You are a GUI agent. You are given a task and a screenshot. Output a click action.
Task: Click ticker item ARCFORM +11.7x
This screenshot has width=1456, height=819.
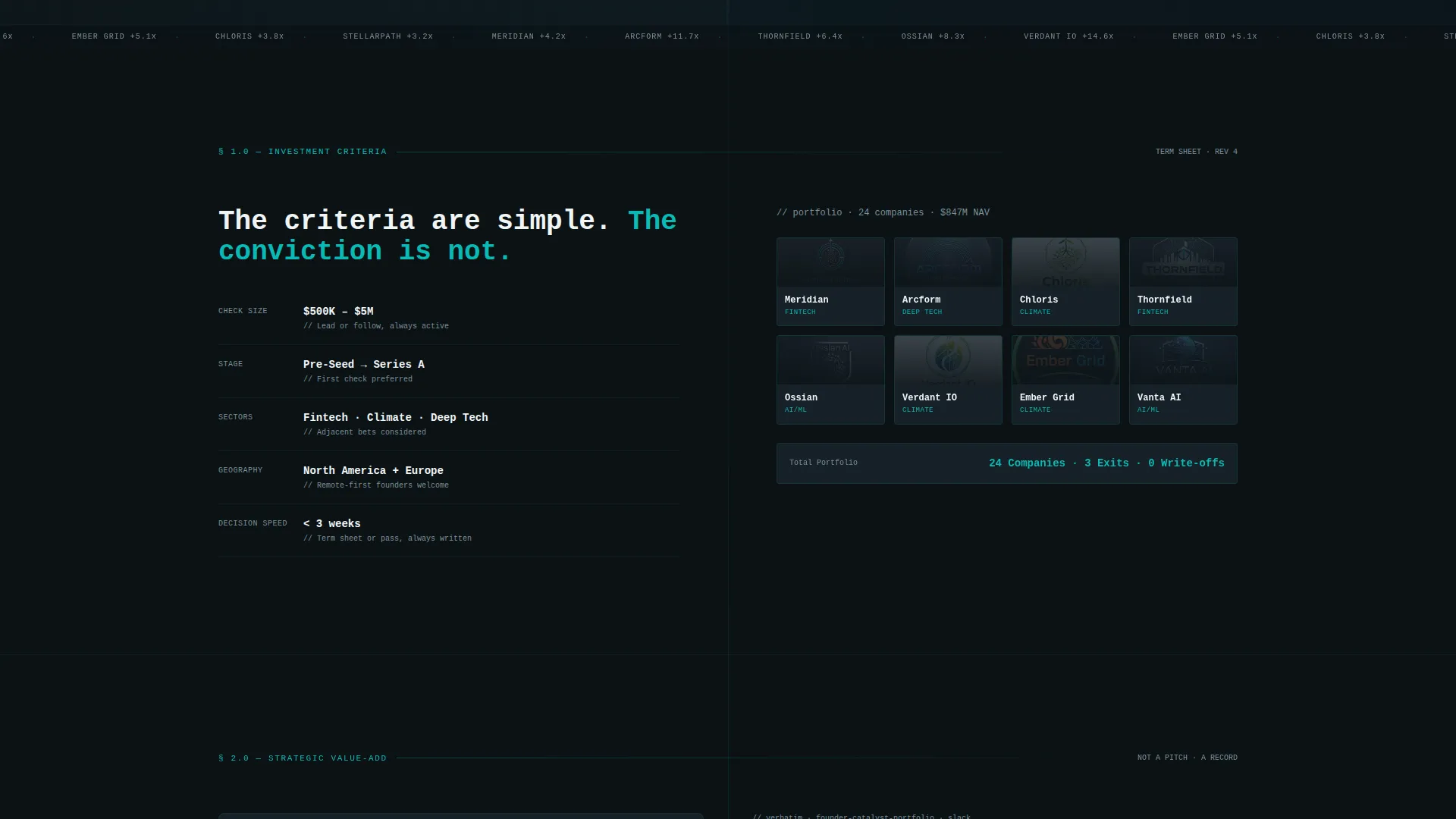point(661,36)
